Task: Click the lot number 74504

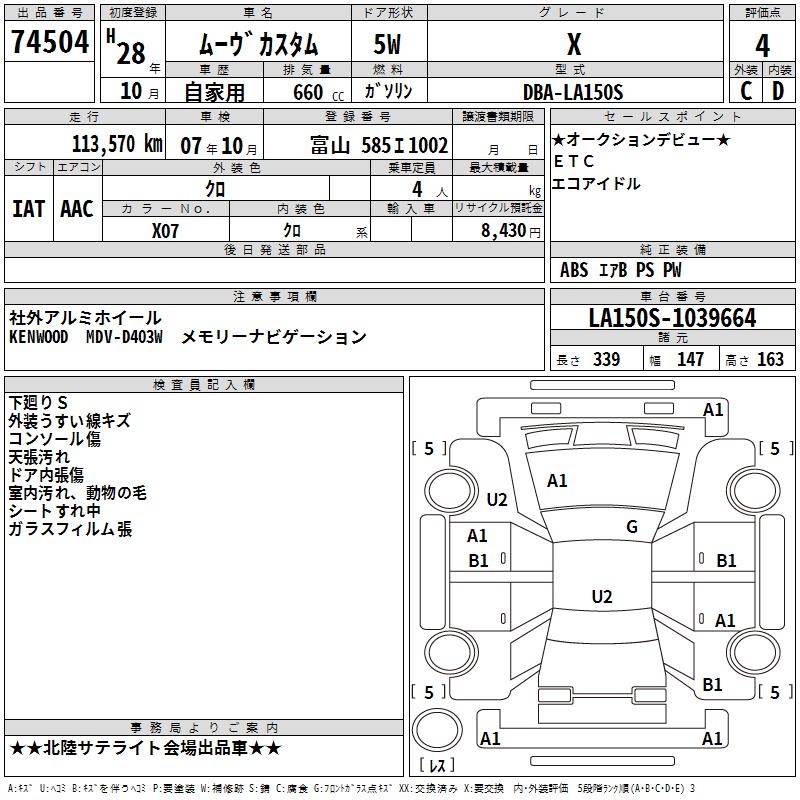Action: [x=49, y=42]
